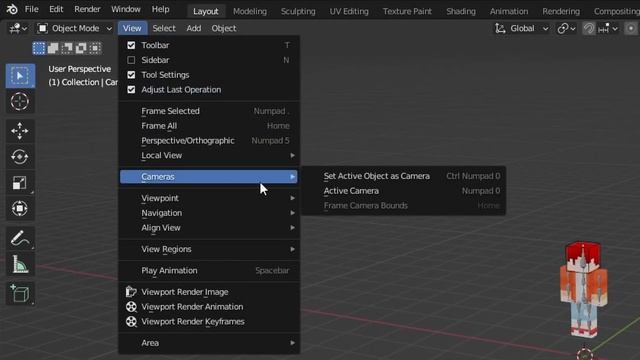Screen dimensions: 640x360
Task: Switch to the Rendering workspace tab
Action: coord(561,11)
